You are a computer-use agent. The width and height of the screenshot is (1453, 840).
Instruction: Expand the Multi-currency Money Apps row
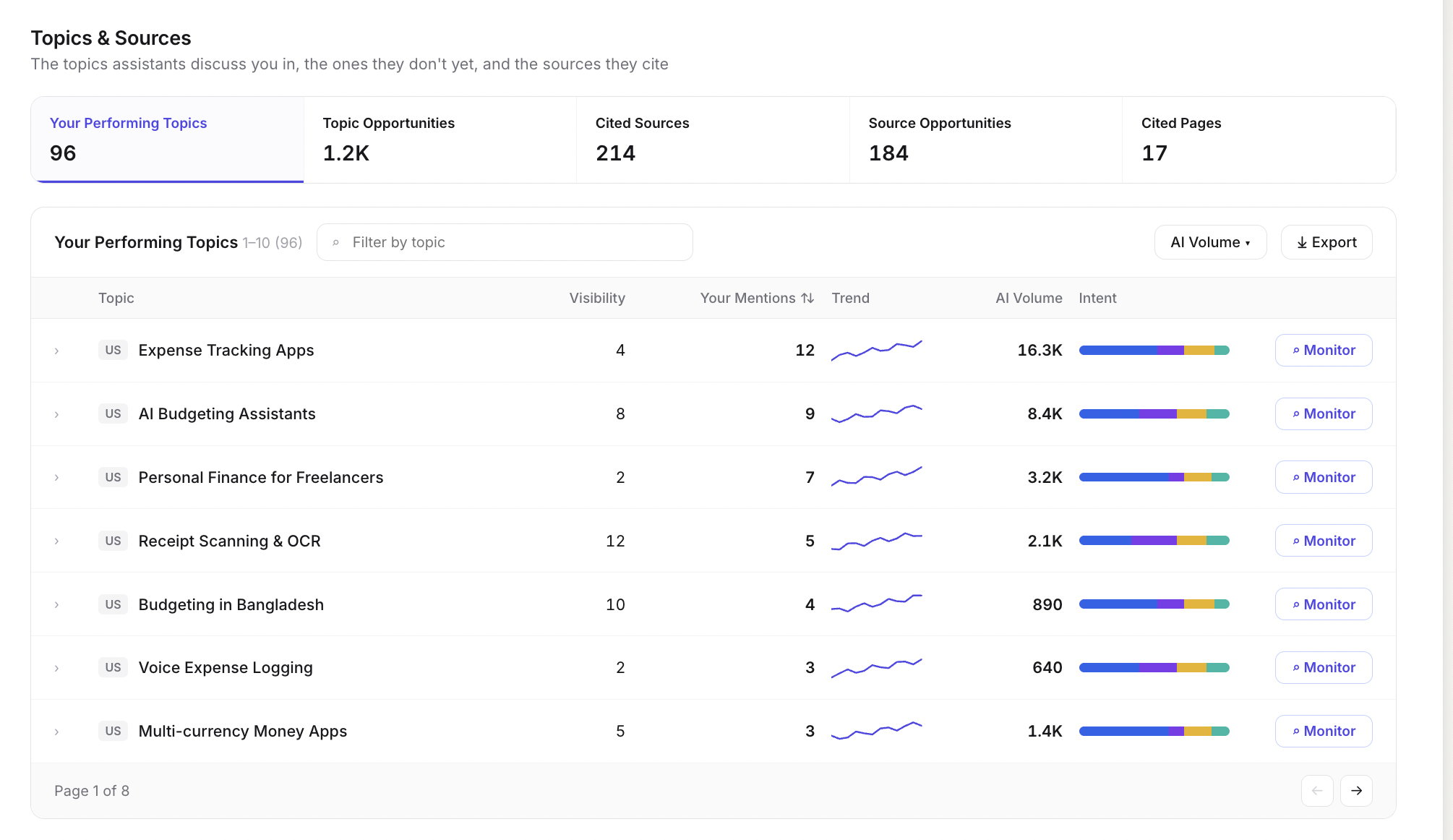click(56, 732)
